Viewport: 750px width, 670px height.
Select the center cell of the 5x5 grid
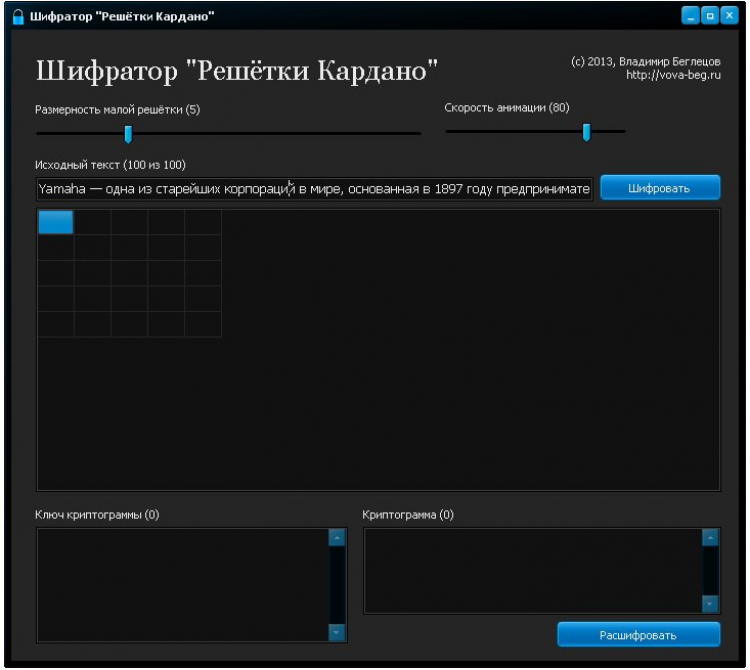[x=129, y=273]
